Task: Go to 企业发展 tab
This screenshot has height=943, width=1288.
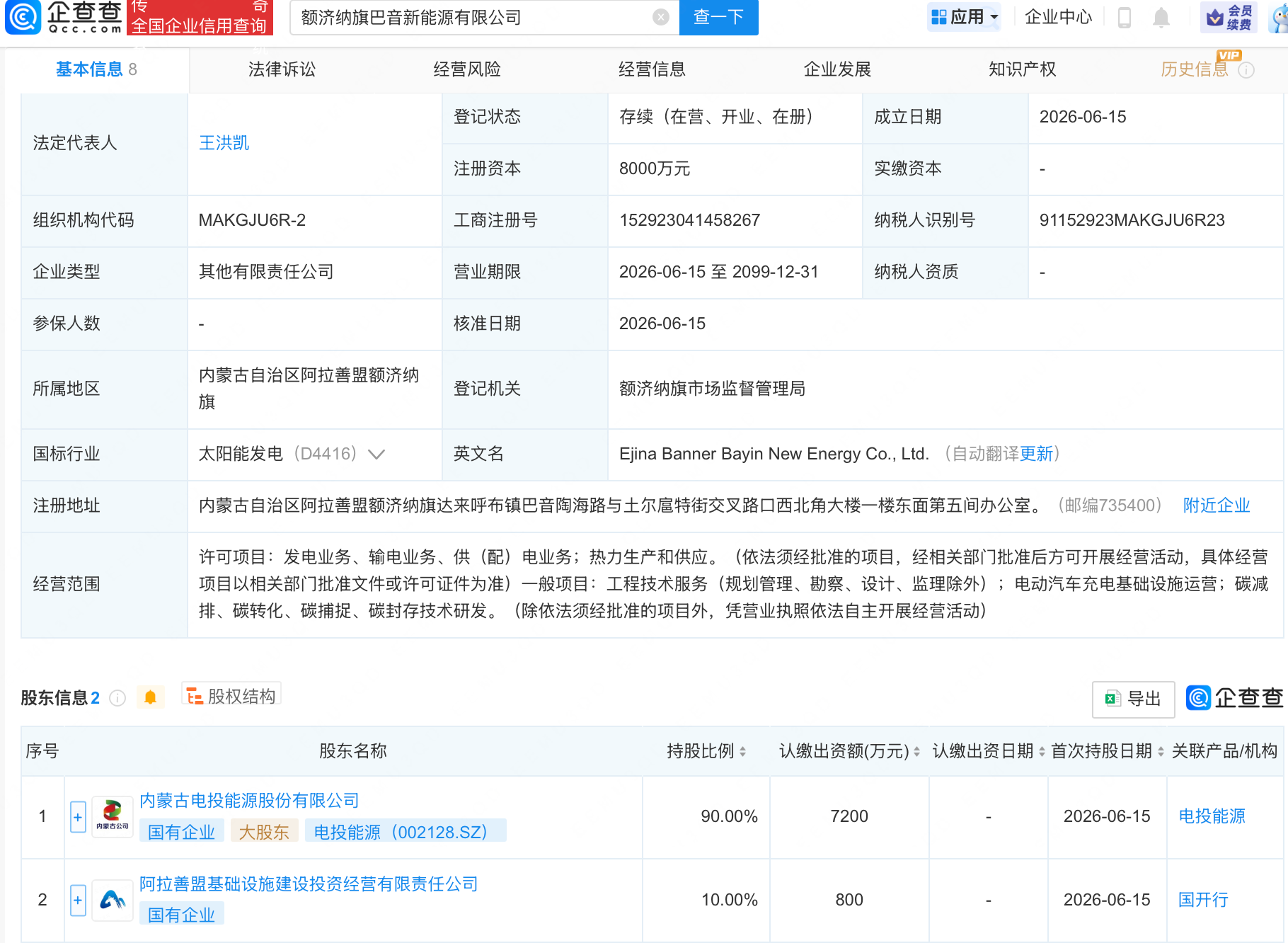Action: click(837, 69)
